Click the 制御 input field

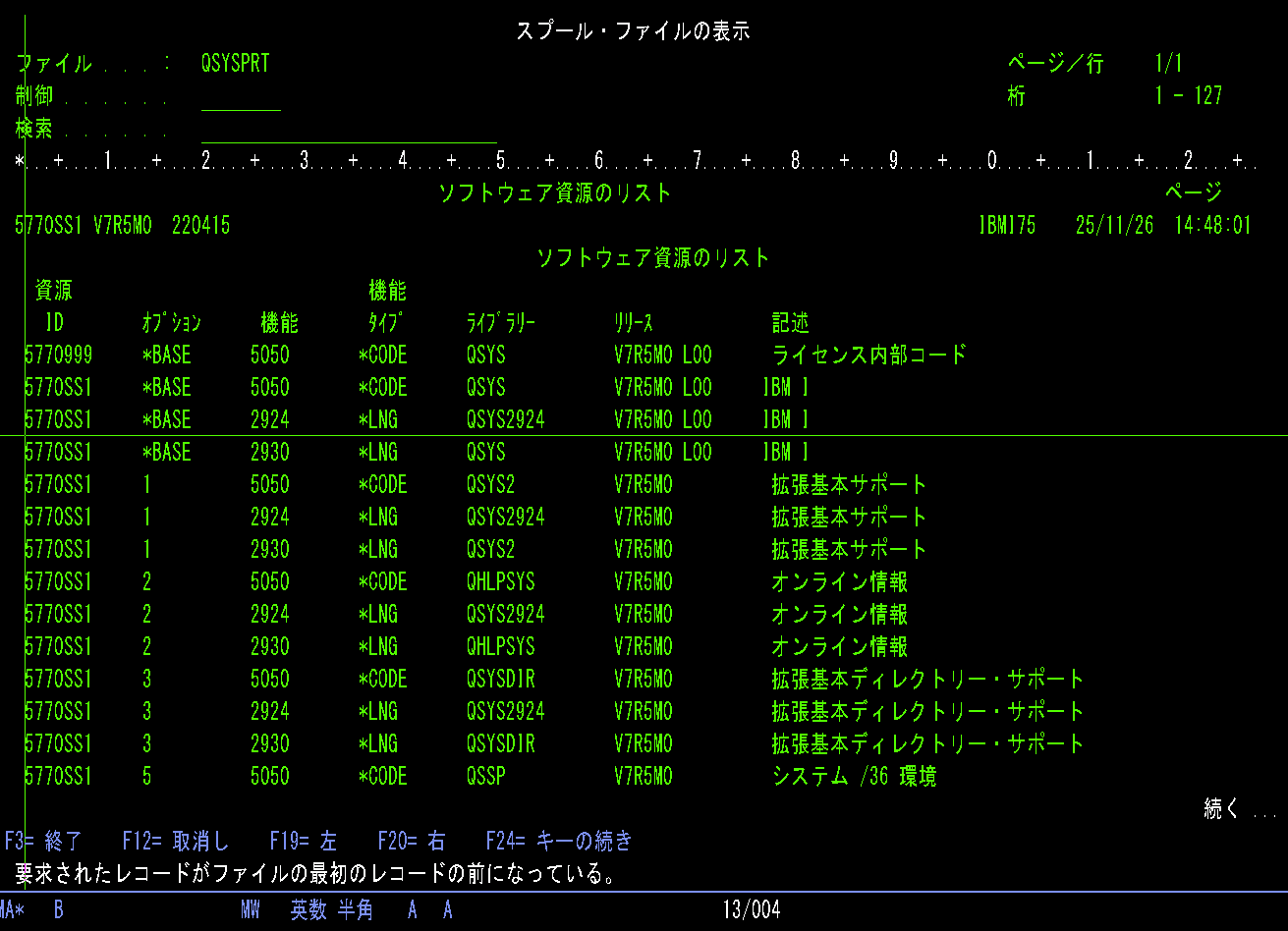(x=241, y=96)
